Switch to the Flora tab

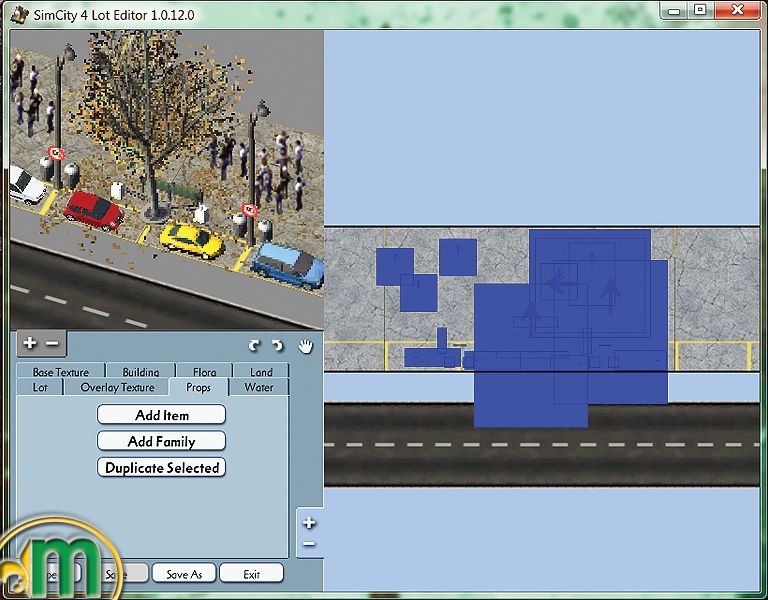point(204,371)
